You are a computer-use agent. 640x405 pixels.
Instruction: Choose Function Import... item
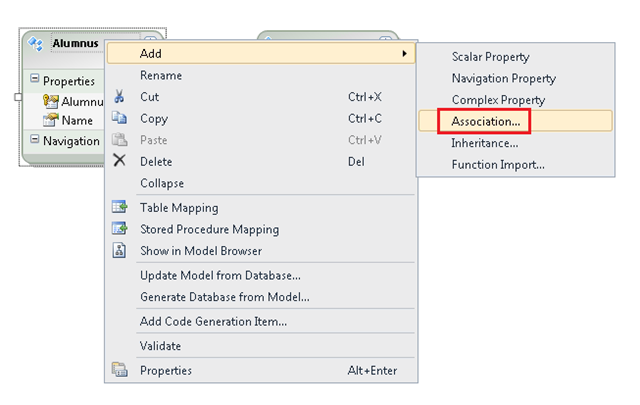498,165
